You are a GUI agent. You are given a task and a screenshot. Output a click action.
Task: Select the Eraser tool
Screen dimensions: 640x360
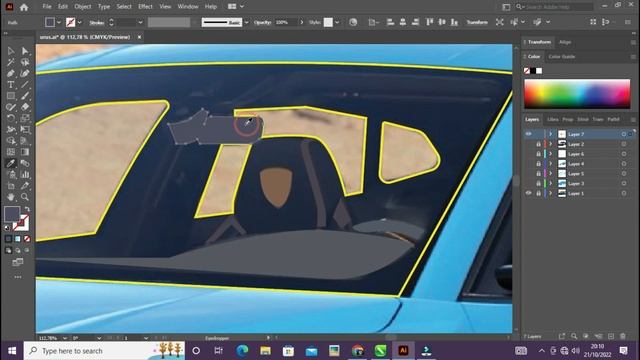pos(25,107)
